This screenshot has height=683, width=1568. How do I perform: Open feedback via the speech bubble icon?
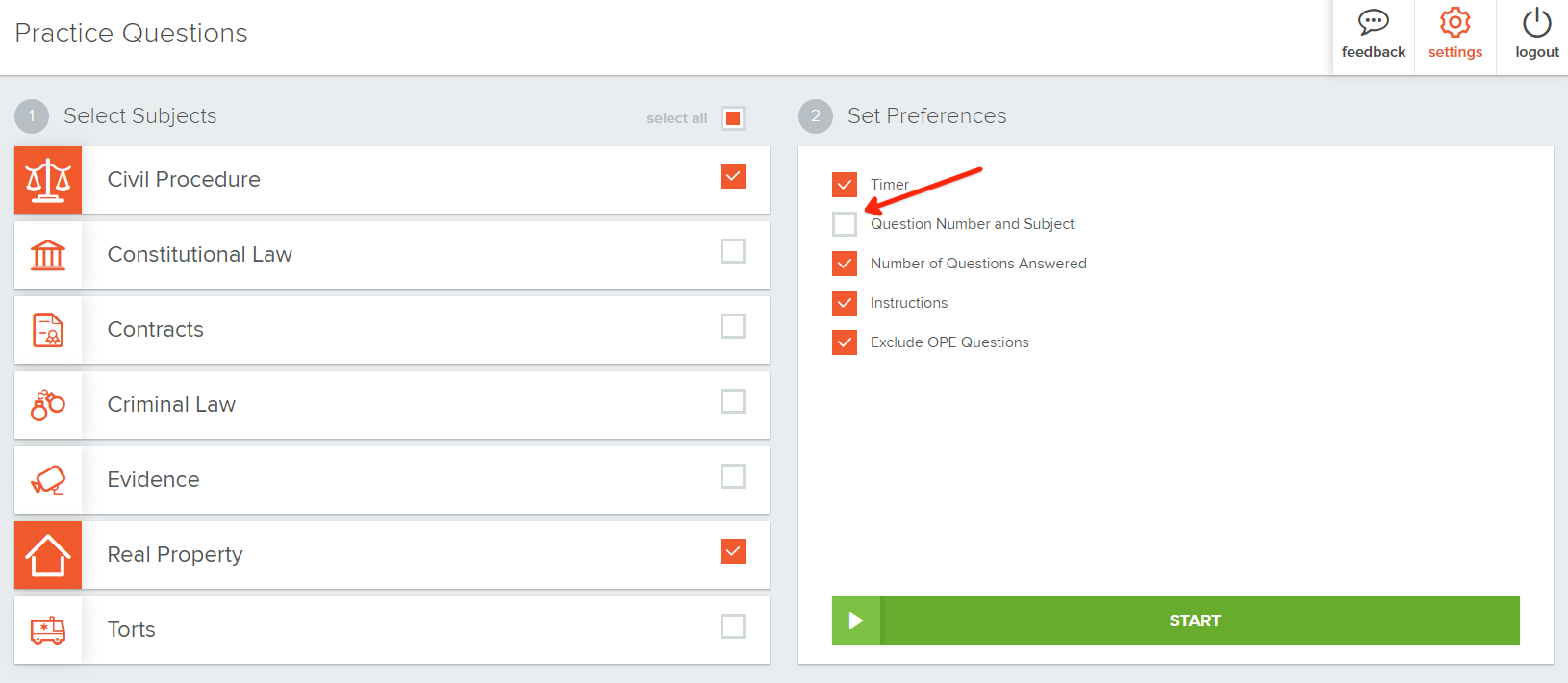click(x=1373, y=22)
